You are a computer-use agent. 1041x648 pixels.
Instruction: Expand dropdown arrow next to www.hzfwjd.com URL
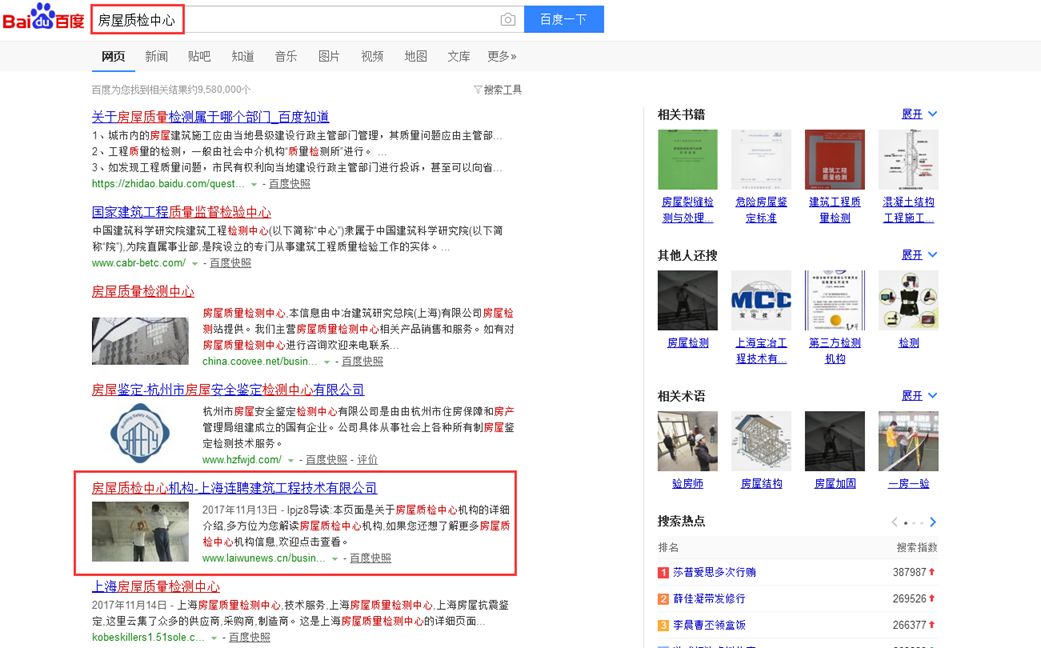290,461
